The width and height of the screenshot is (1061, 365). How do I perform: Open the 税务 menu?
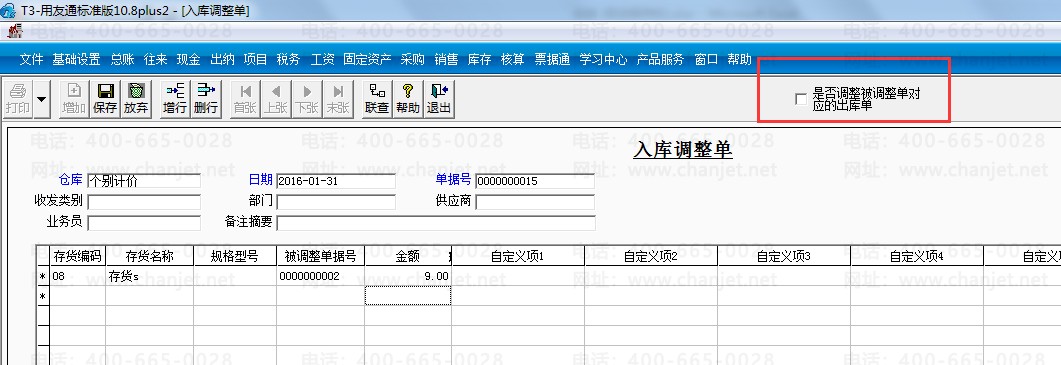point(288,60)
